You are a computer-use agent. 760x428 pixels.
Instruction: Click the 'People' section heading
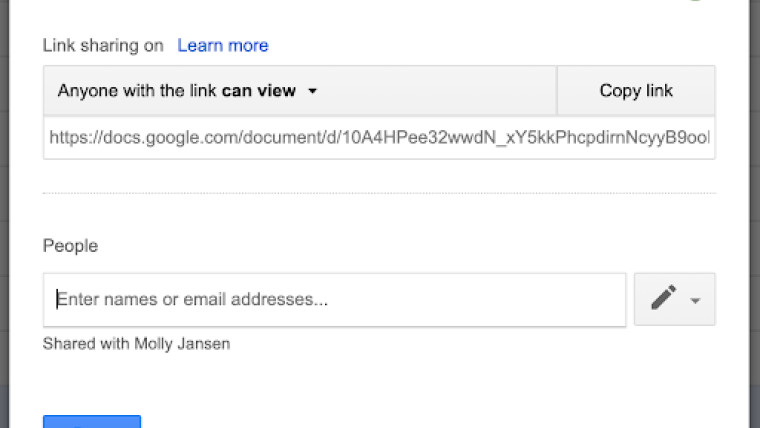(x=70, y=246)
